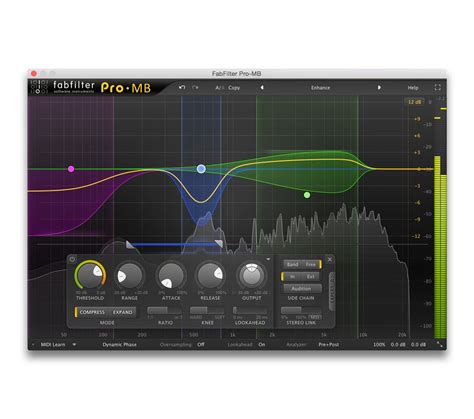Select the blue mid band handle

(201, 169)
